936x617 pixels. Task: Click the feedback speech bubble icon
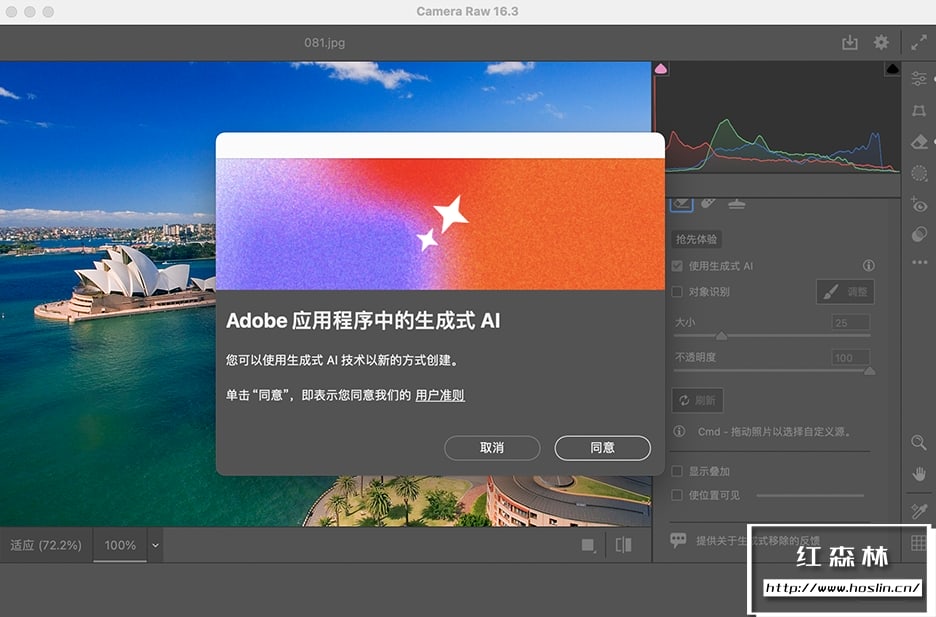point(678,541)
